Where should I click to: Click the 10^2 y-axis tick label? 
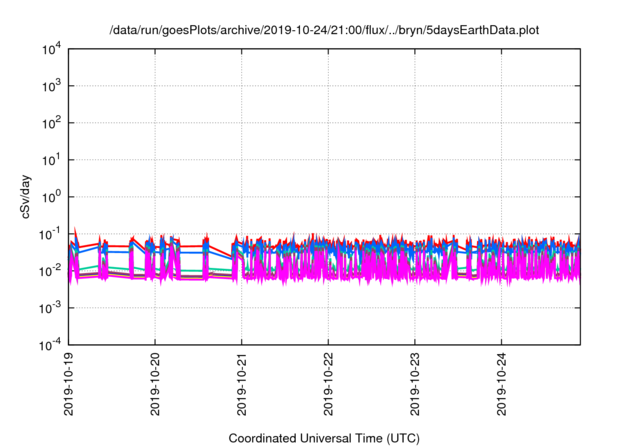tap(51, 123)
